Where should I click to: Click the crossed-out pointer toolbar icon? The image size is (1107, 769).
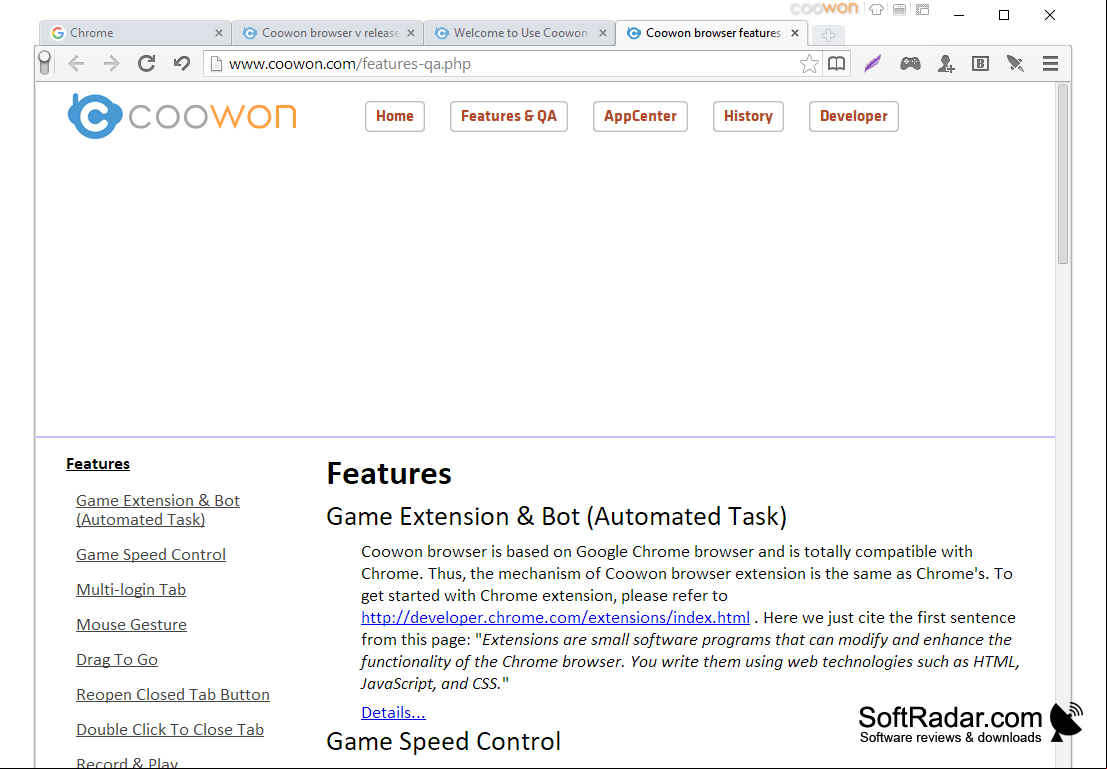tap(1015, 64)
